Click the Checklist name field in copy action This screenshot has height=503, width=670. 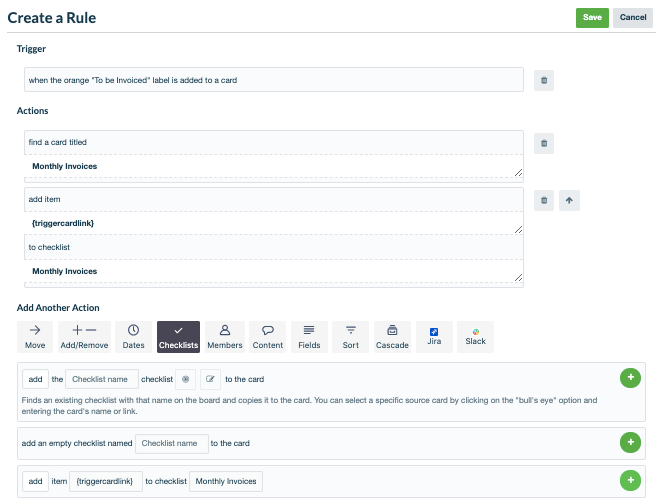tap(109, 379)
